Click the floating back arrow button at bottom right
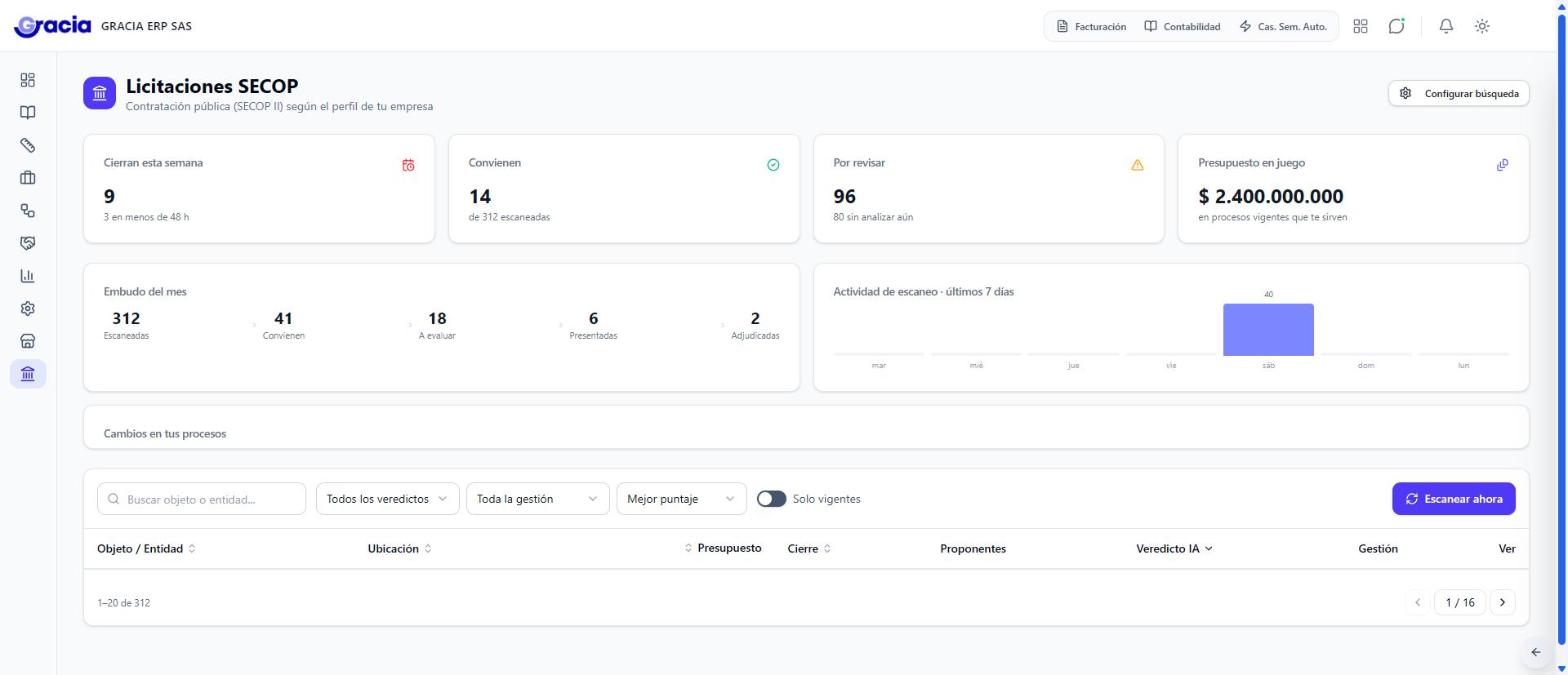The width and height of the screenshot is (1568, 675). (x=1536, y=652)
